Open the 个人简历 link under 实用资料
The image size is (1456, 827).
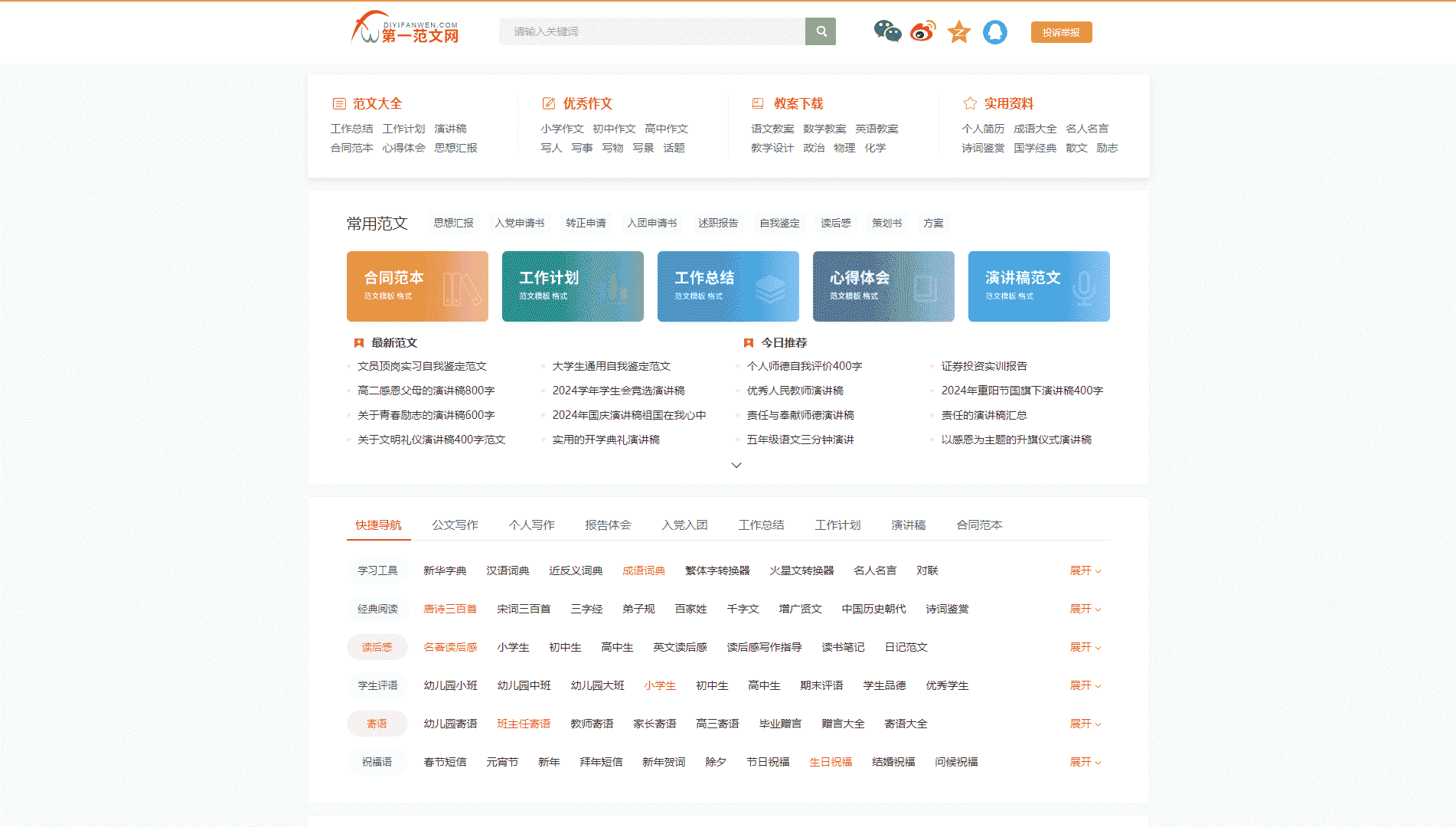click(983, 129)
